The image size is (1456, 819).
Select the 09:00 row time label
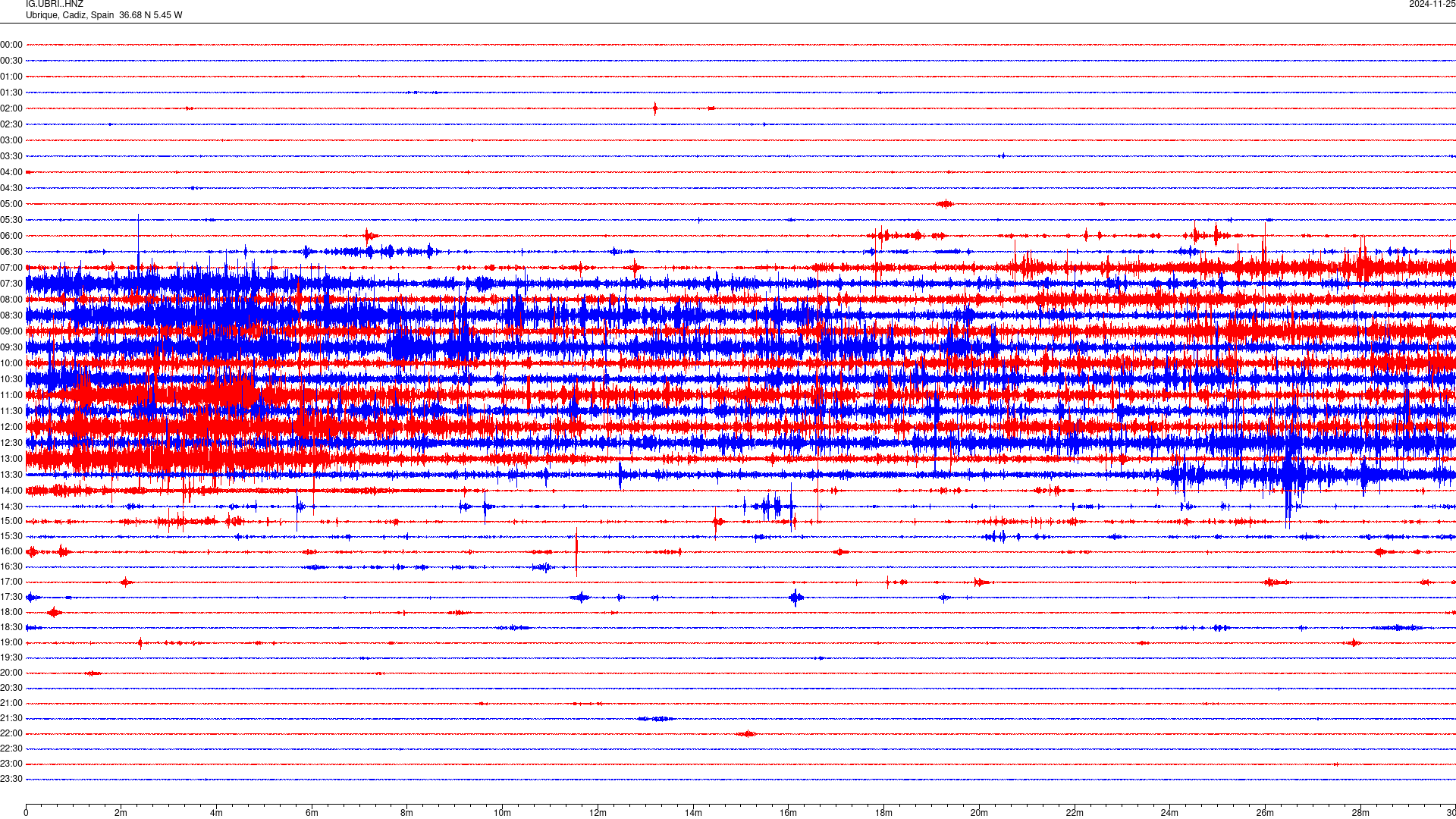point(11,331)
